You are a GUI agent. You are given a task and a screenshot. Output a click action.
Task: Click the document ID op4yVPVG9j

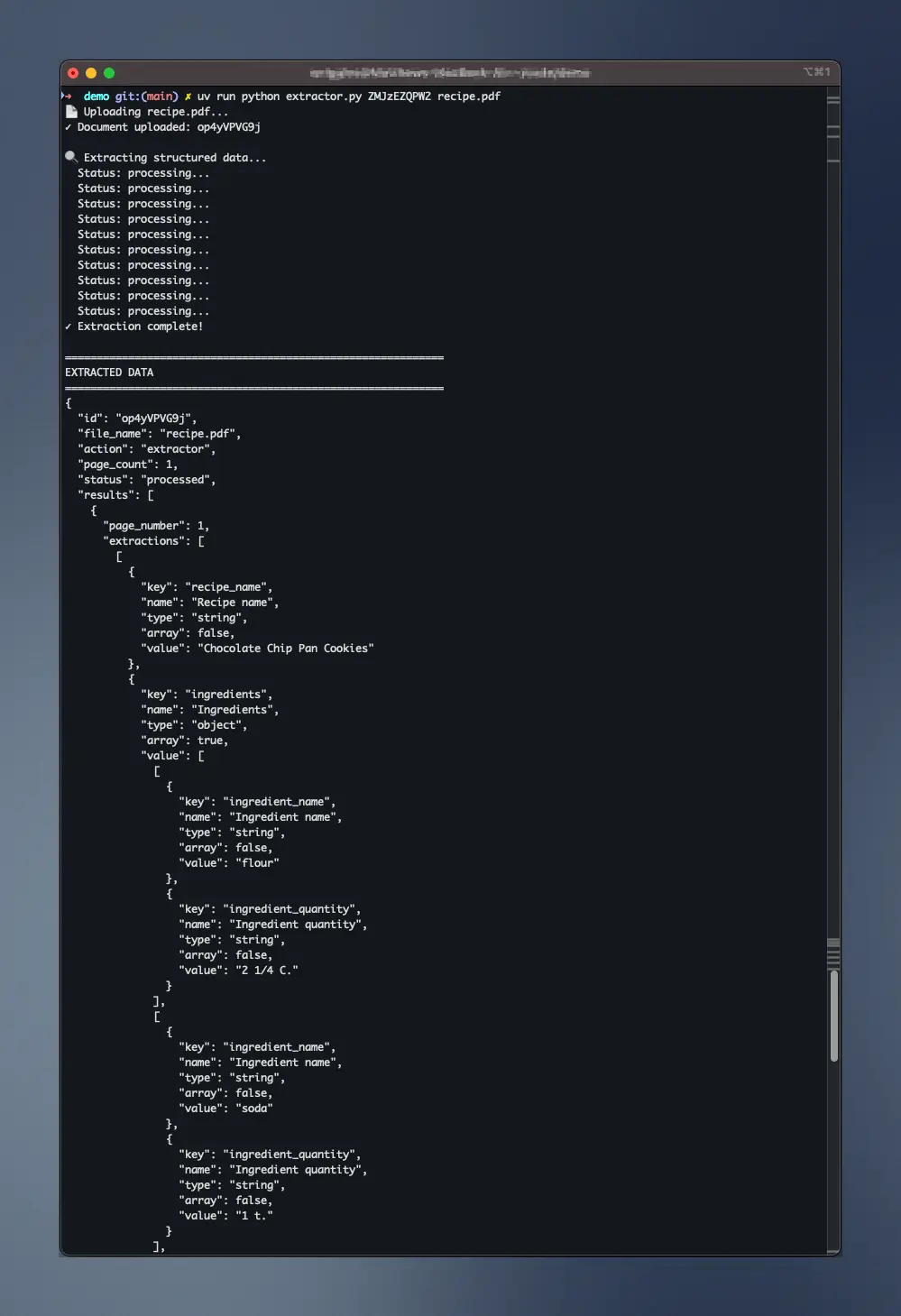(x=227, y=126)
